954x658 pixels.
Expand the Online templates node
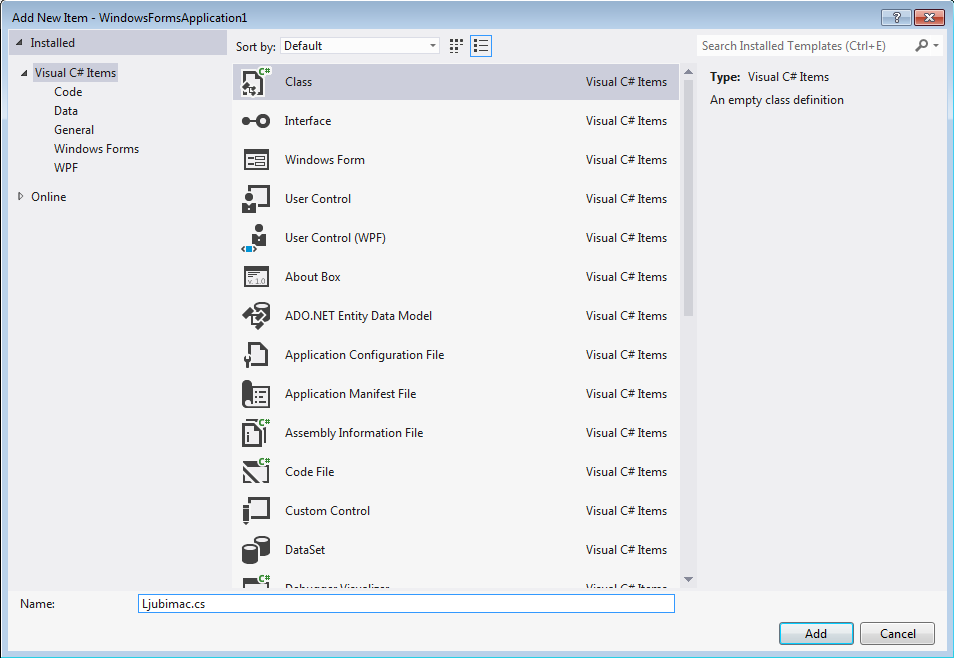pyautogui.click(x=21, y=197)
